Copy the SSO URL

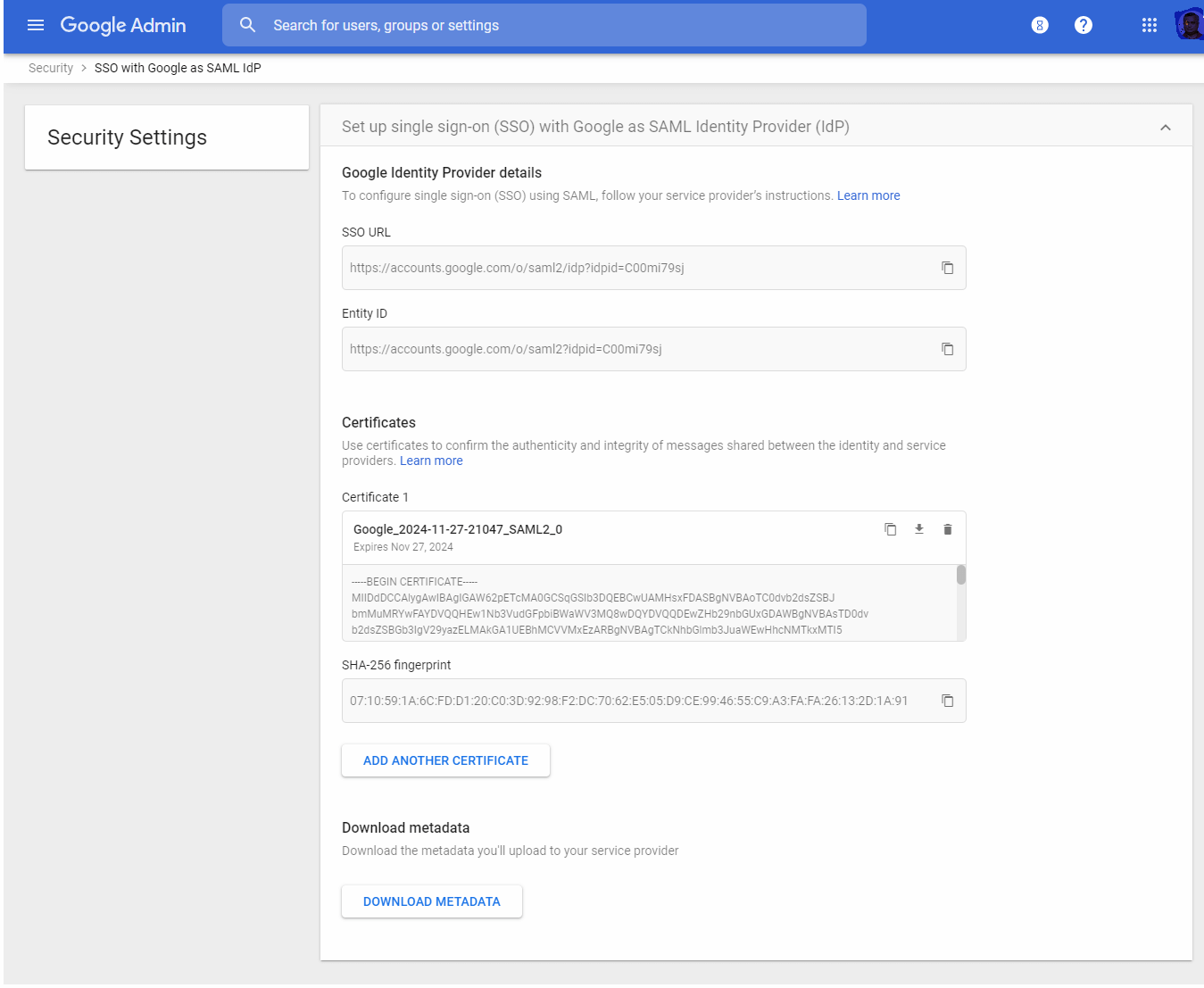click(x=948, y=268)
